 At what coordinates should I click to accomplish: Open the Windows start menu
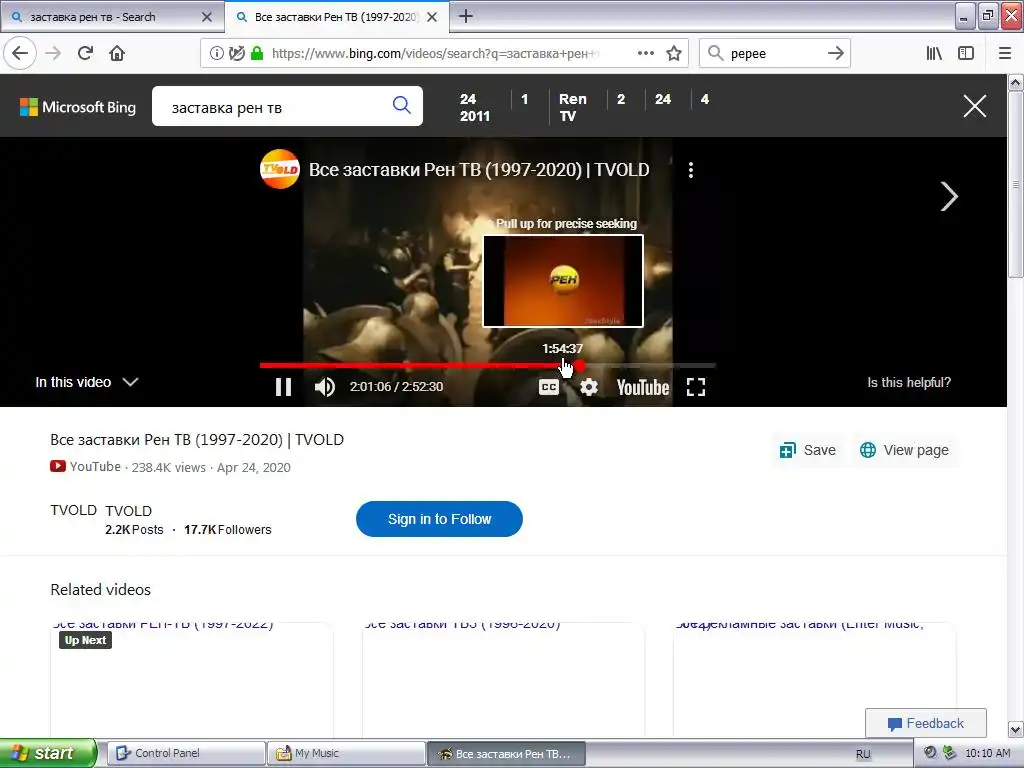pos(48,753)
